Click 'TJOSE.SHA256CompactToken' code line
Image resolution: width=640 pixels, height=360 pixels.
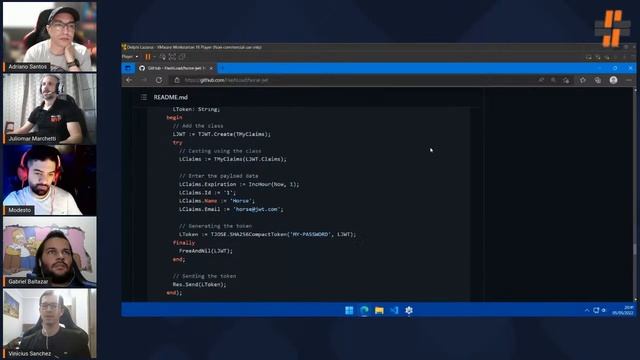tap(267, 235)
